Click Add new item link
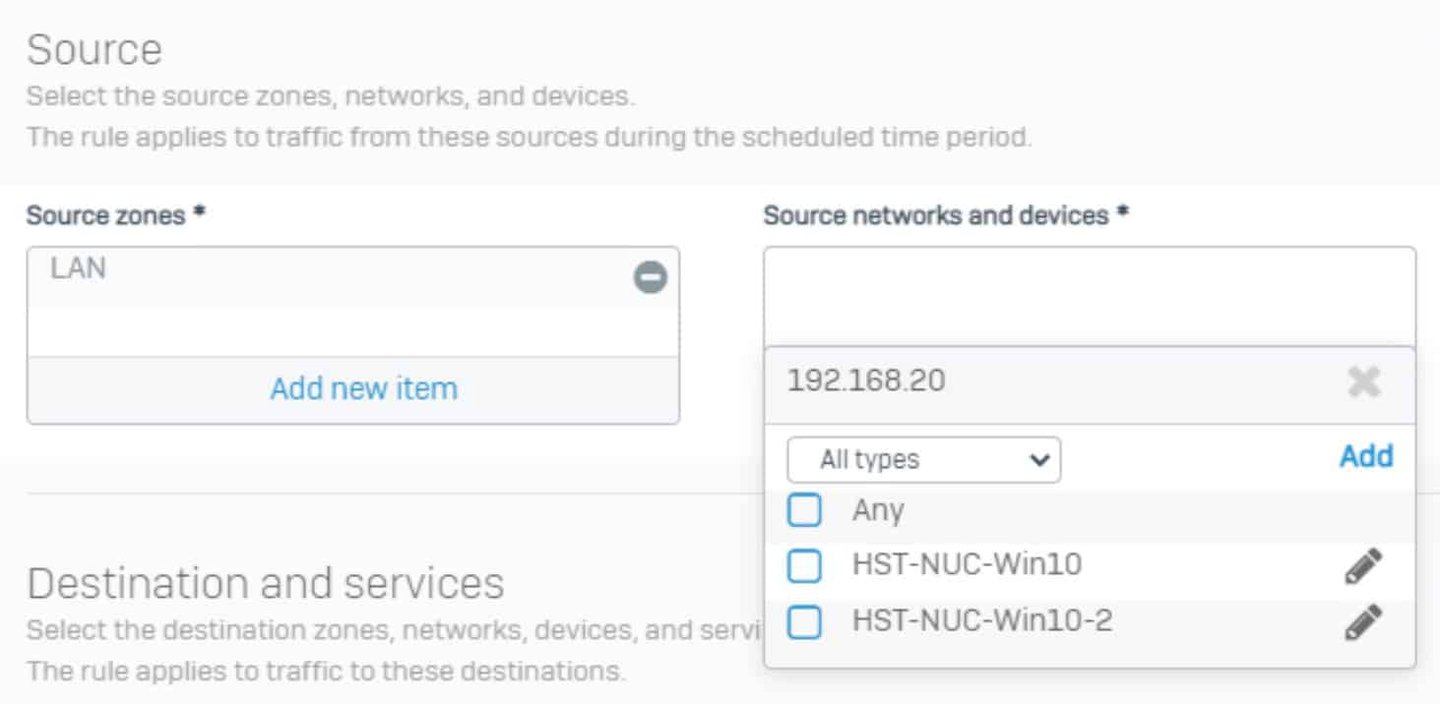The height and width of the screenshot is (704, 1440). (364, 388)
